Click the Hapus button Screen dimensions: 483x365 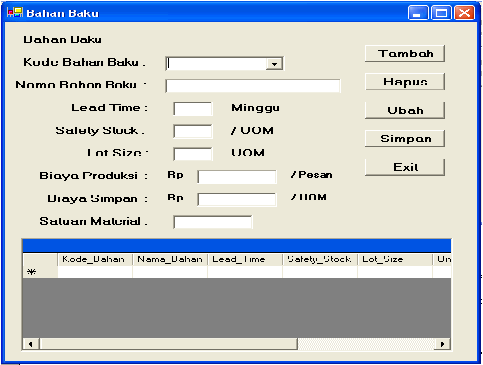pos(405,82)
